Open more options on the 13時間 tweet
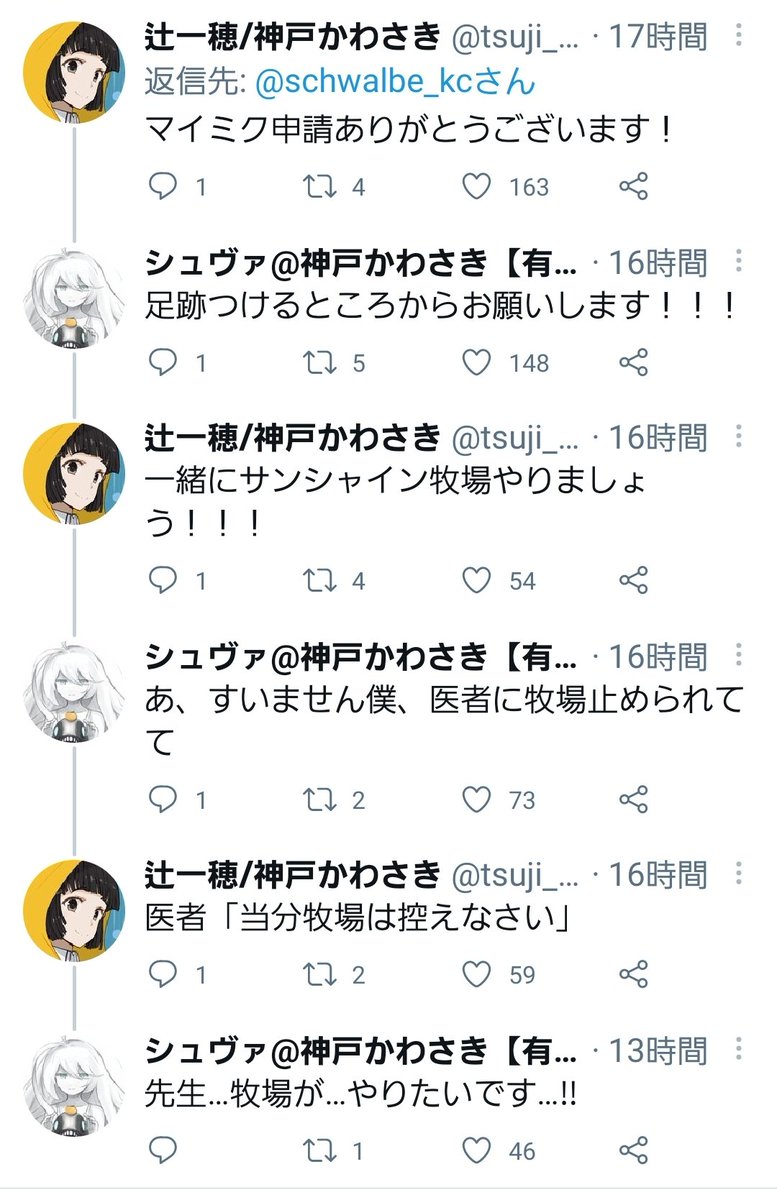 739,1049
